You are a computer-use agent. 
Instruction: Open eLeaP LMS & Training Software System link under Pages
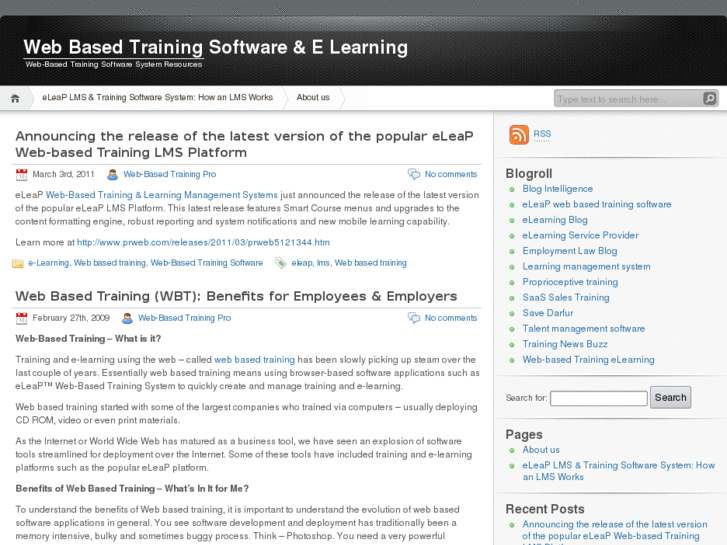(x=619, y=471)
